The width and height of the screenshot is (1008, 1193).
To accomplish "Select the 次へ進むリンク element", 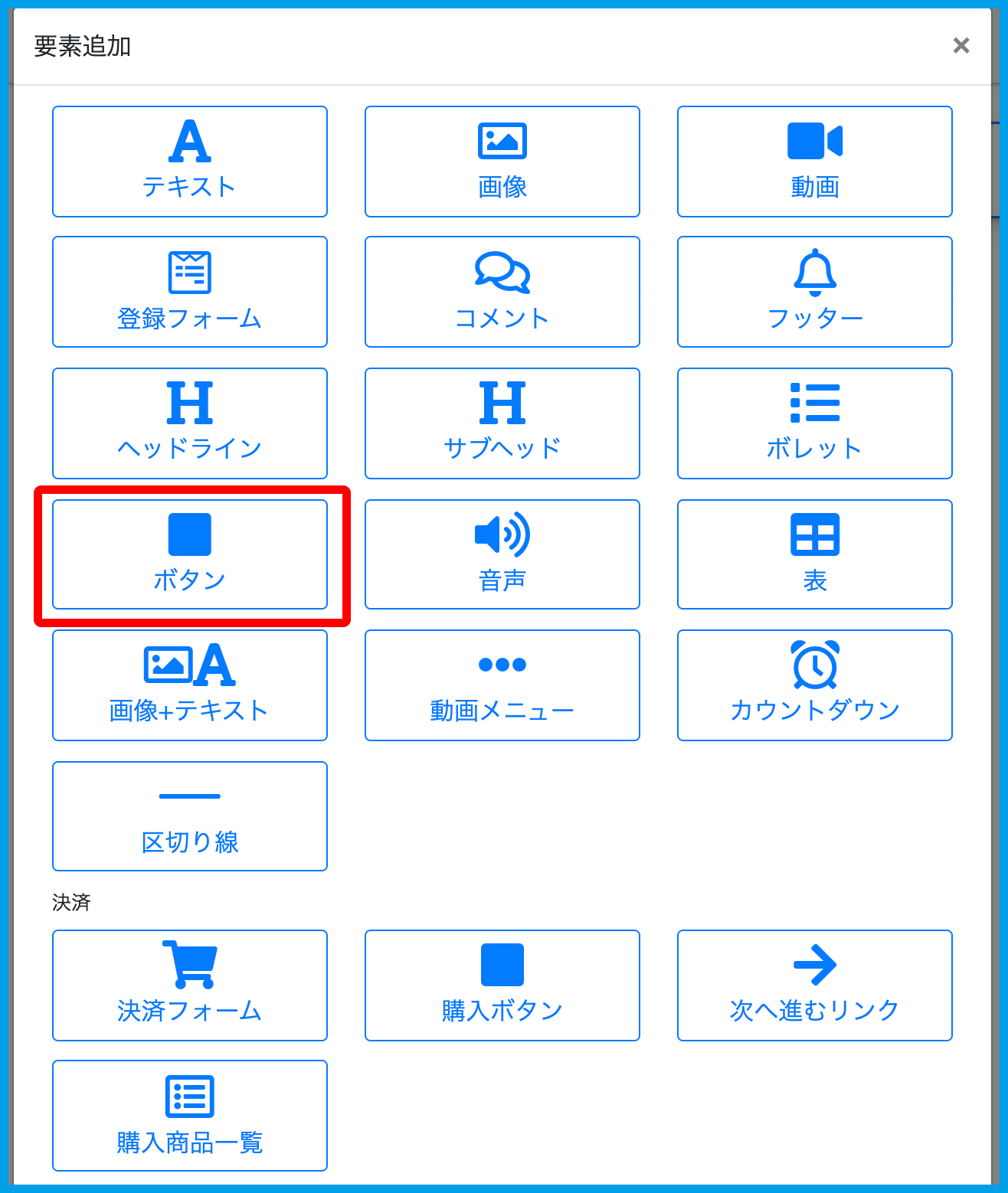I will point(814,985).
